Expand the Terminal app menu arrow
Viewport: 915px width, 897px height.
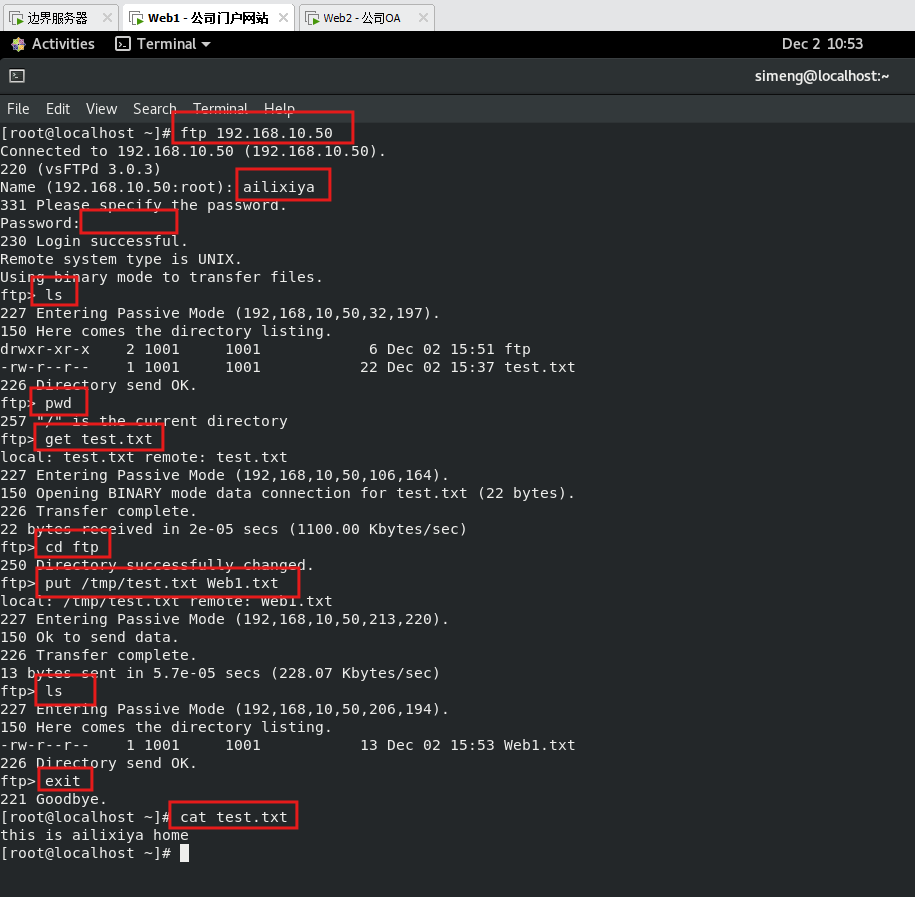coord(206,44)
